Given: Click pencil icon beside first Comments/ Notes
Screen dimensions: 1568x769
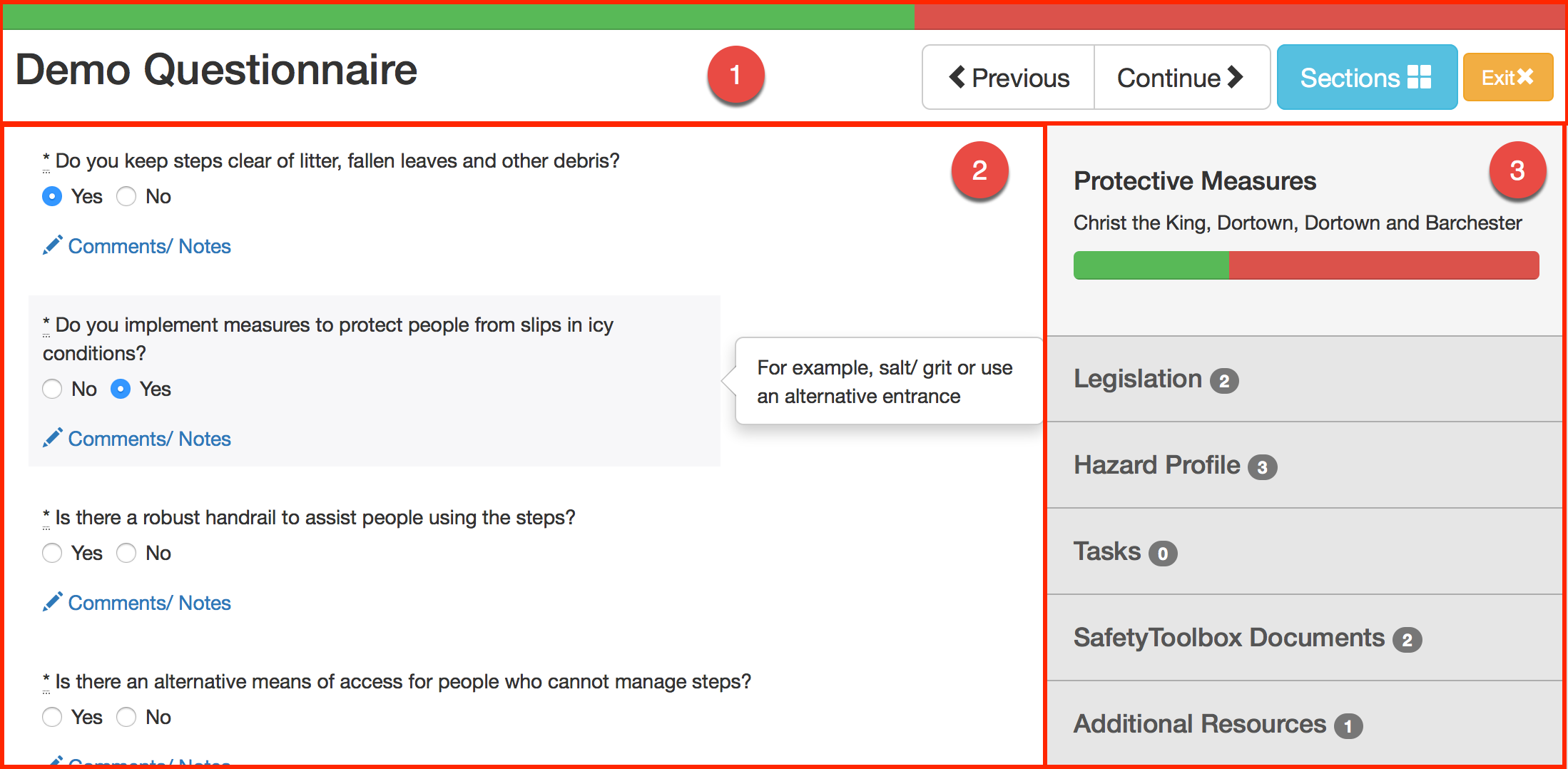Looking at the screenshot, I should [52, 245].
